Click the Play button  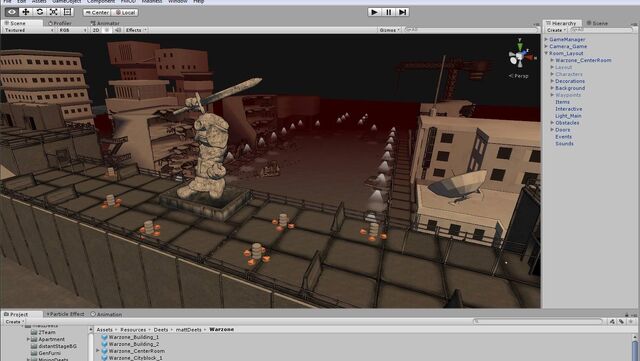click(x=374, y=12)
